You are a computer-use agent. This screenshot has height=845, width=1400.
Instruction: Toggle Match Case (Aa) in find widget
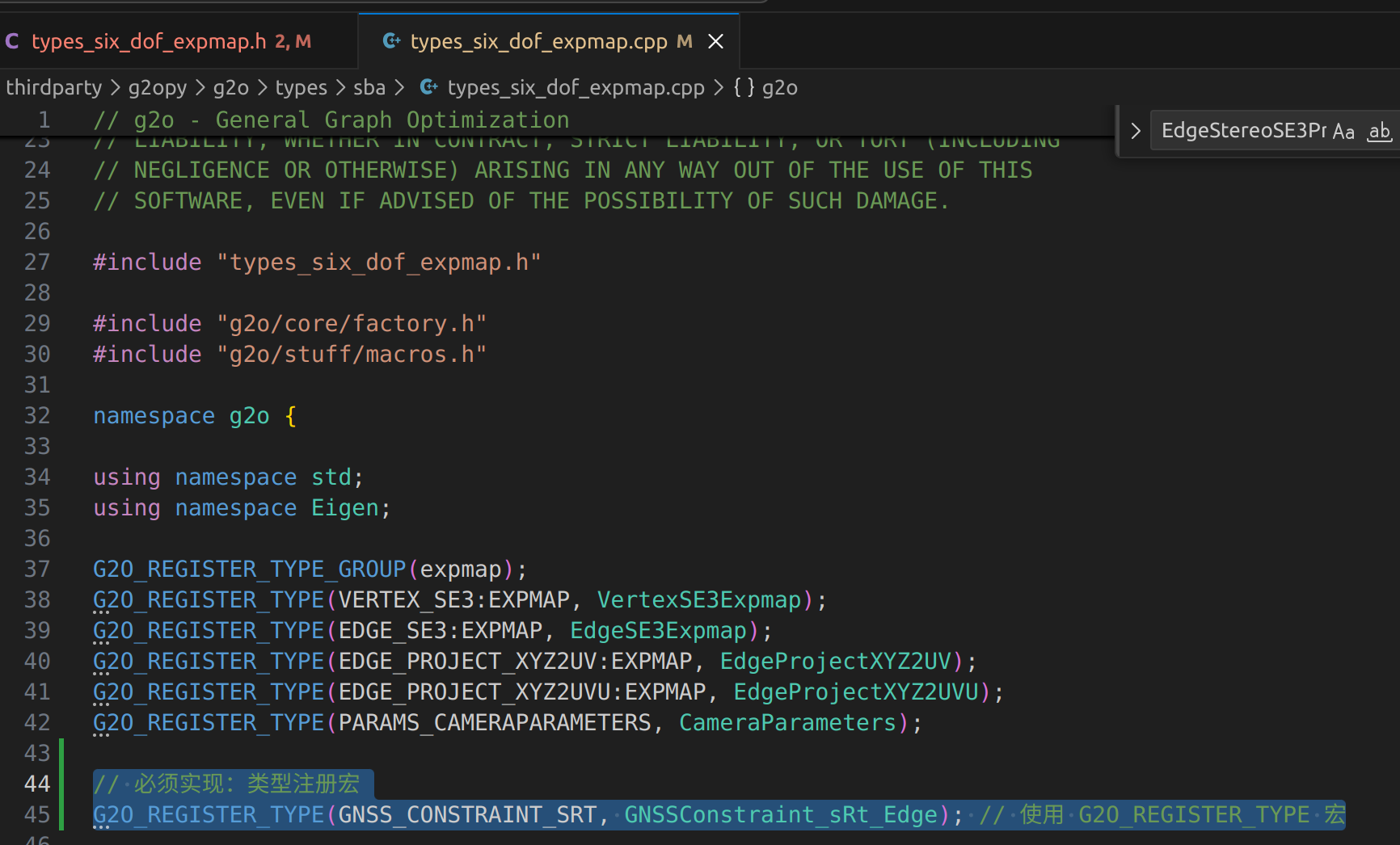1343,131
